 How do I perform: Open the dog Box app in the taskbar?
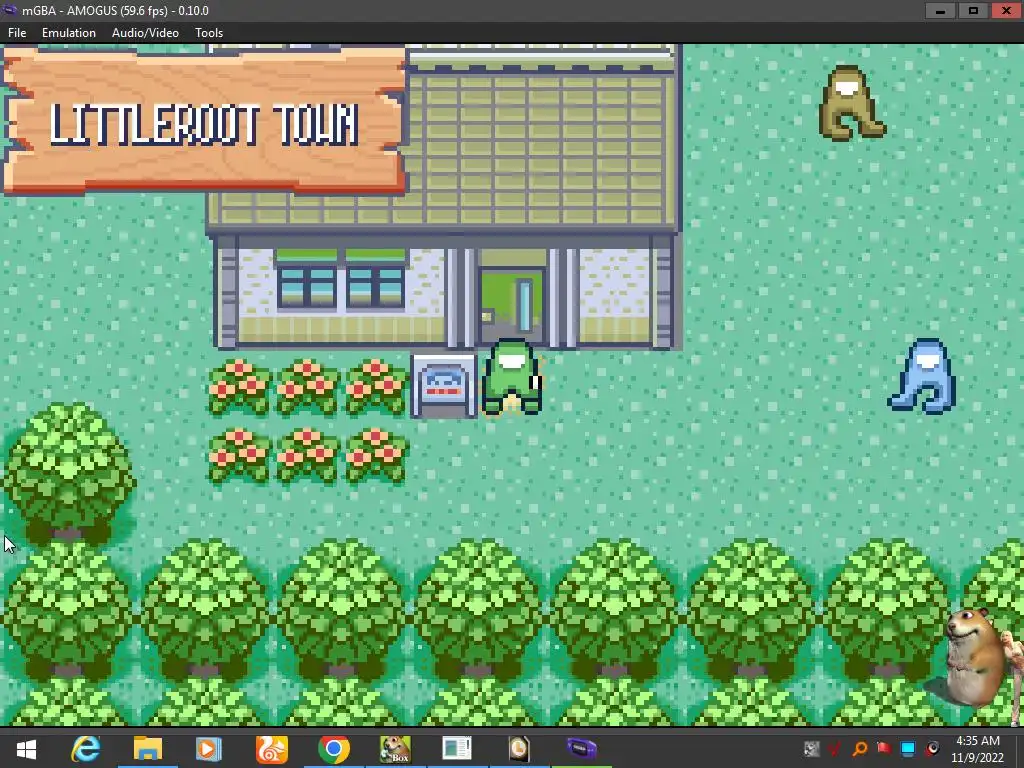click(395, 749)
